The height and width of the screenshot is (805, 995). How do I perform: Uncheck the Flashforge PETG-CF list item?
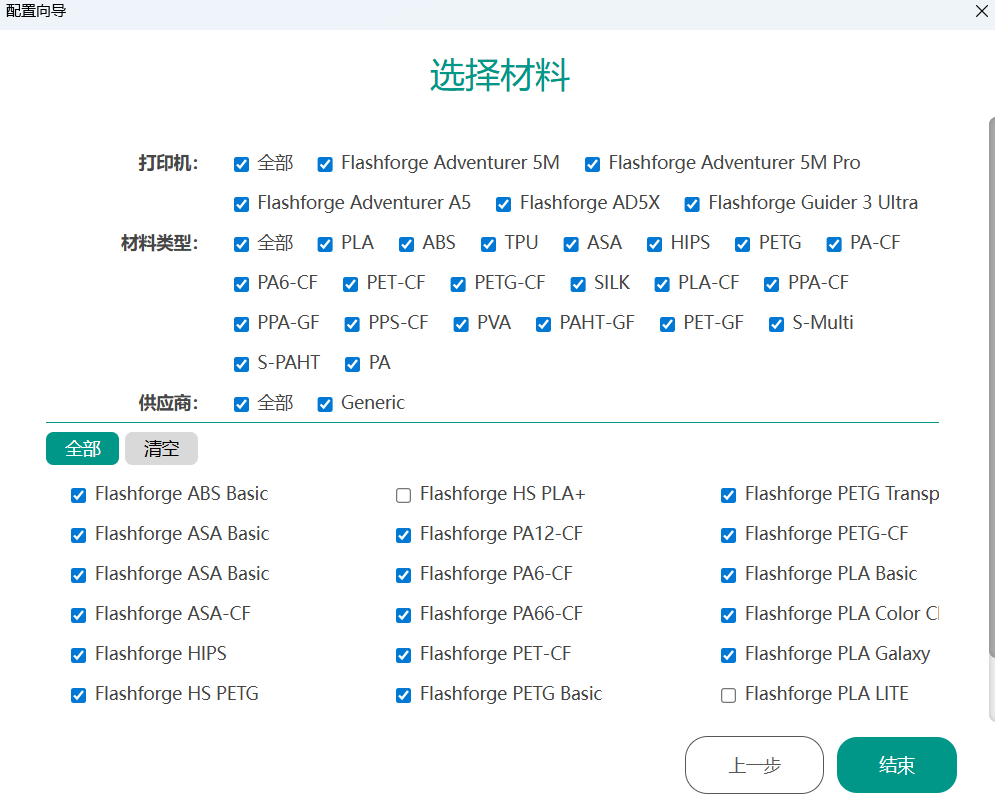pos(728,535)
